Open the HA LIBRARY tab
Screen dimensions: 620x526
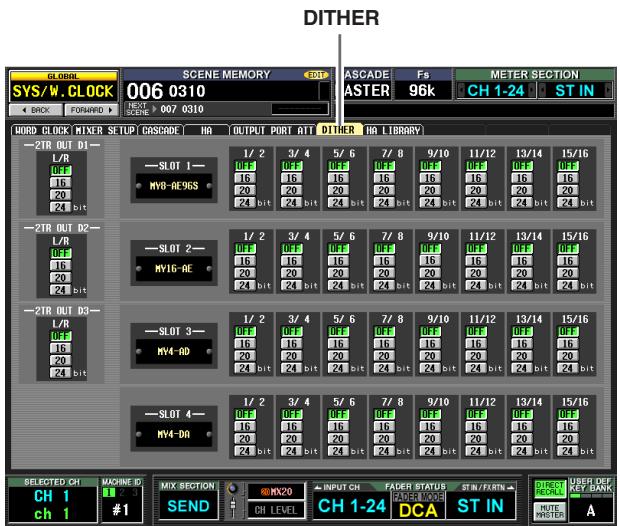(x=393, y=130)
